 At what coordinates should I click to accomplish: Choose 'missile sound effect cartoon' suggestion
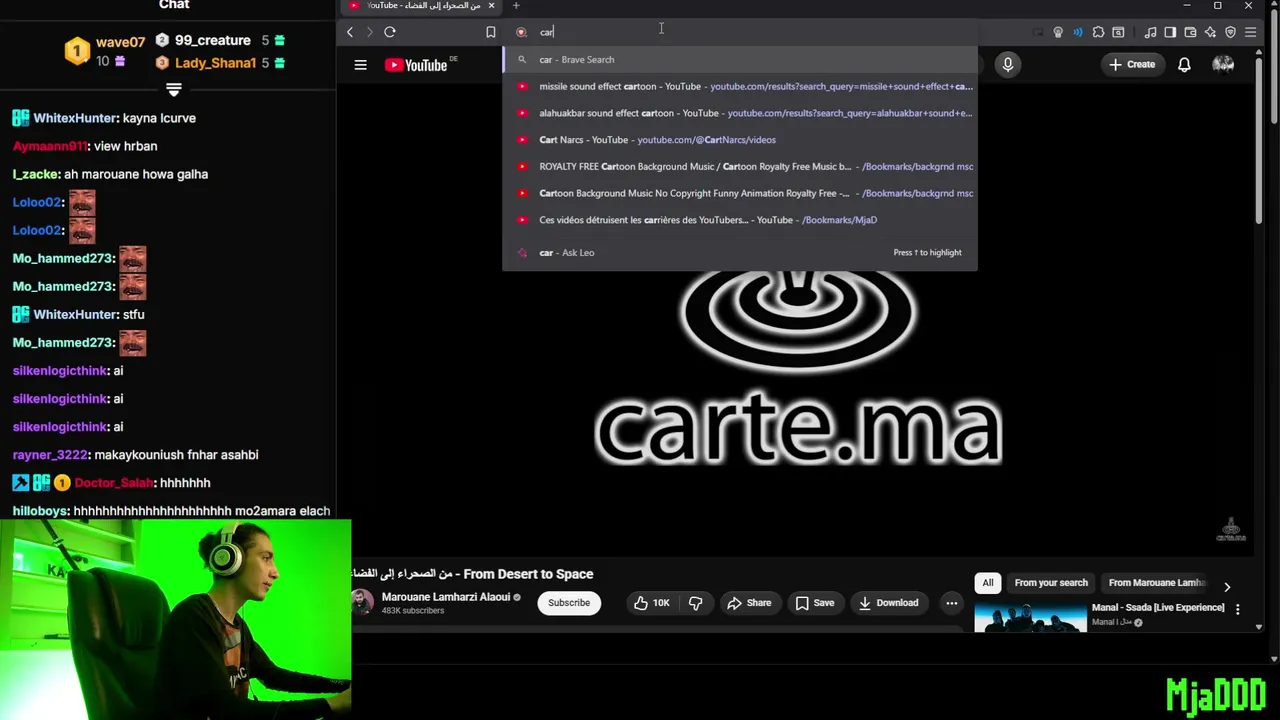(740, 86)
